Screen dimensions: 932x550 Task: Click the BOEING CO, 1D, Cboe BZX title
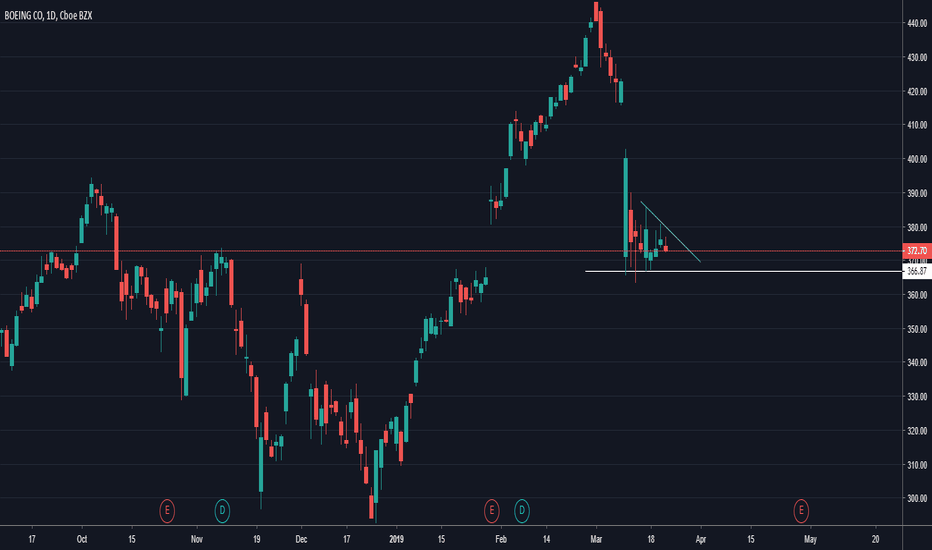(x=48, y=16)
